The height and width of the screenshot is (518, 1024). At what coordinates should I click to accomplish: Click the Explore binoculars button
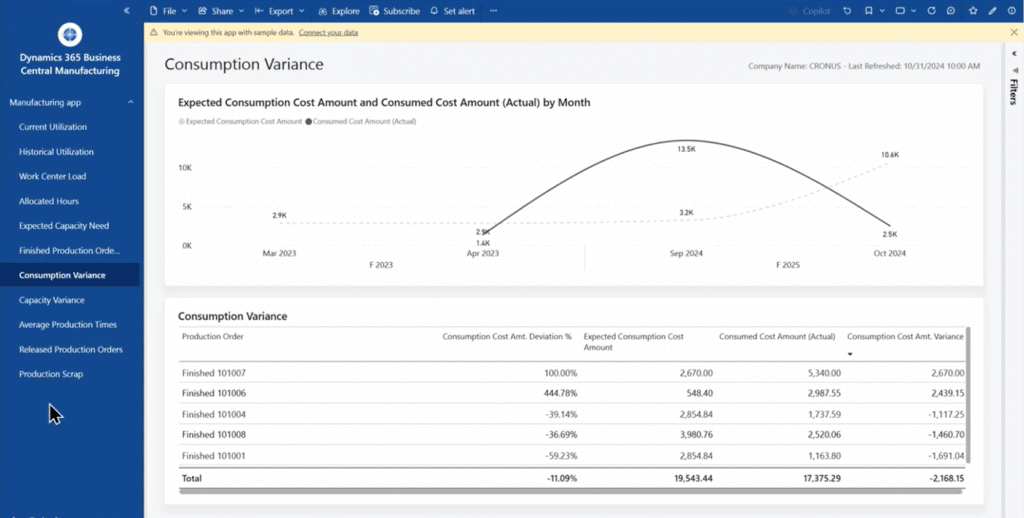point(338,11)
